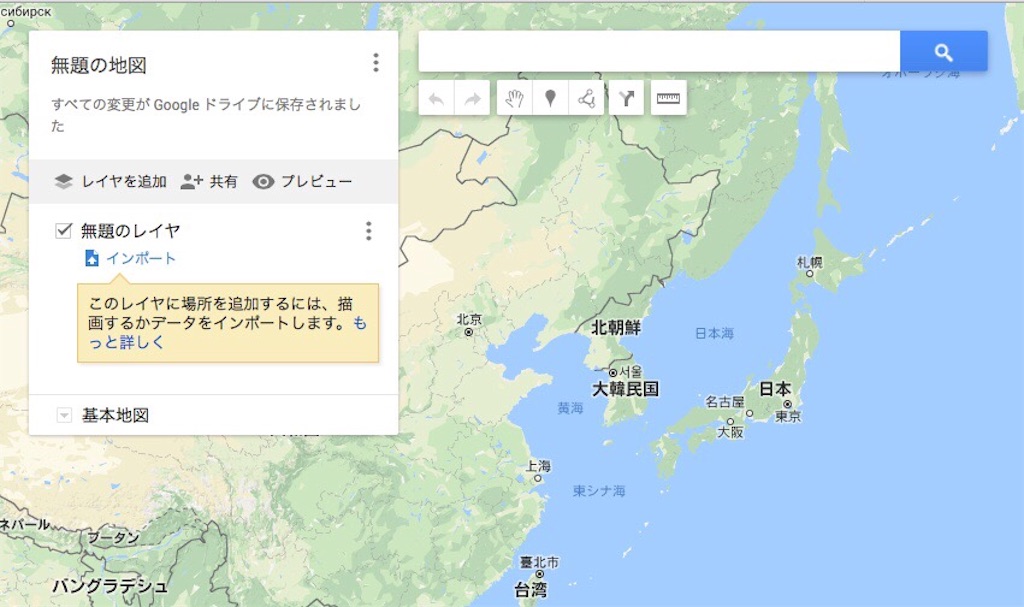Image resolution: width=1024 pixels, height=607 pixels.
Task: Click the 無題のレイヤ layer name
Action: click(131, 231)
